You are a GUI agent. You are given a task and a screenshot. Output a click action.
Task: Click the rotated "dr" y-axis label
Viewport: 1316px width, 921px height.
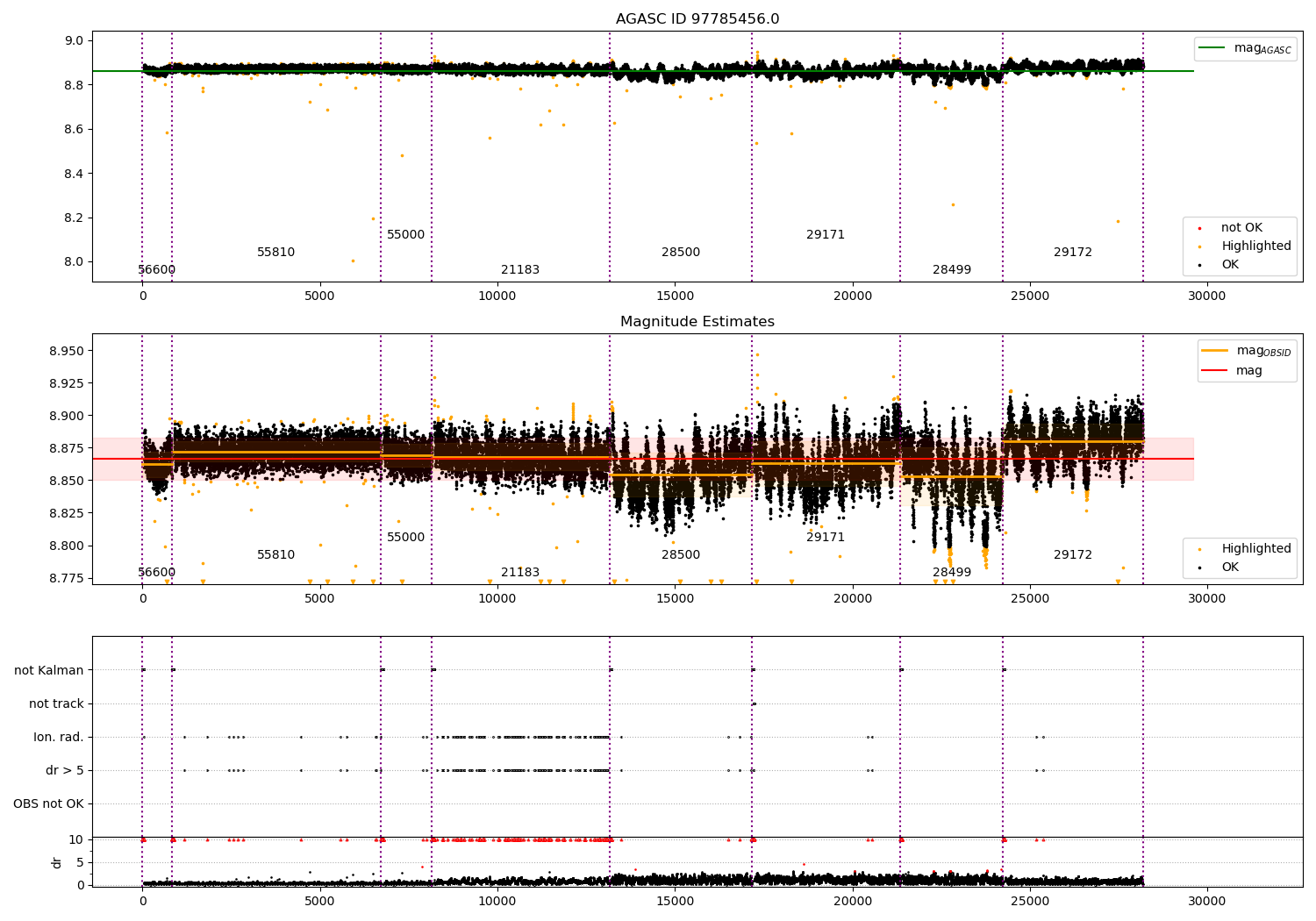[x=57, y=863]
